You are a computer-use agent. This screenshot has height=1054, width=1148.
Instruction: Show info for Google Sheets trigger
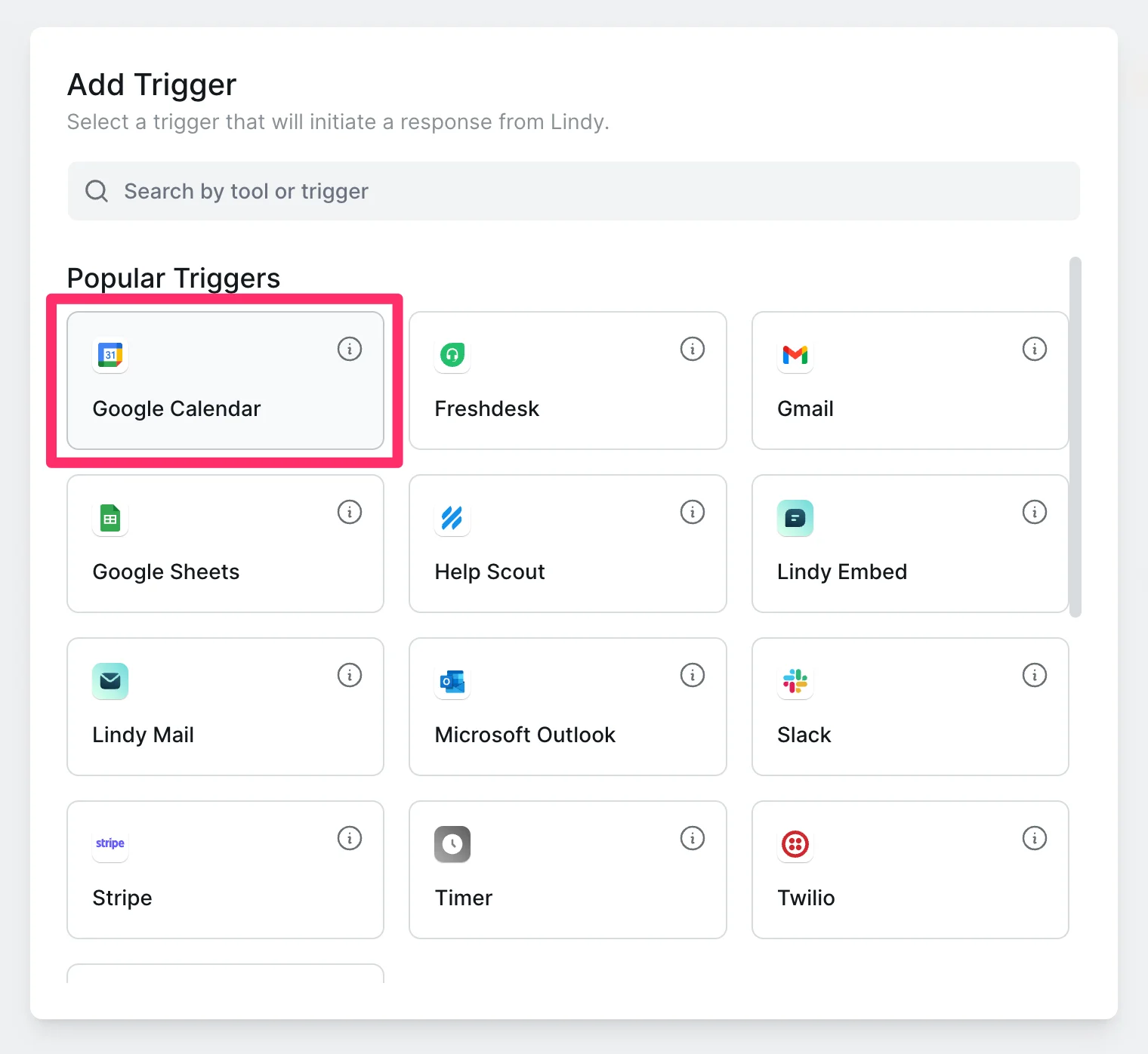point(350,512)
